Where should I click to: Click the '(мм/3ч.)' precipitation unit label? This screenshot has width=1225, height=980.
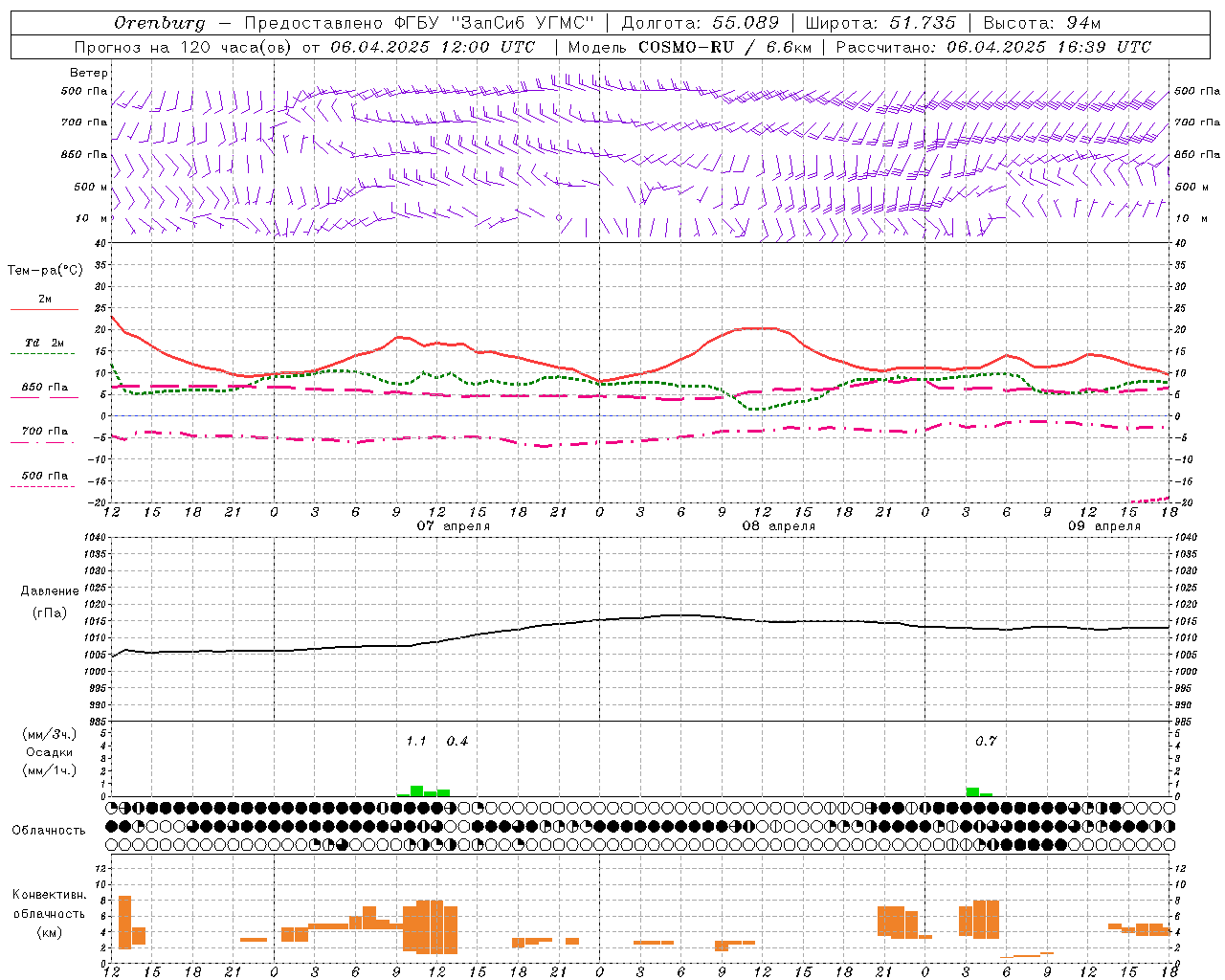pyautogui.click(x=50, y=734)
